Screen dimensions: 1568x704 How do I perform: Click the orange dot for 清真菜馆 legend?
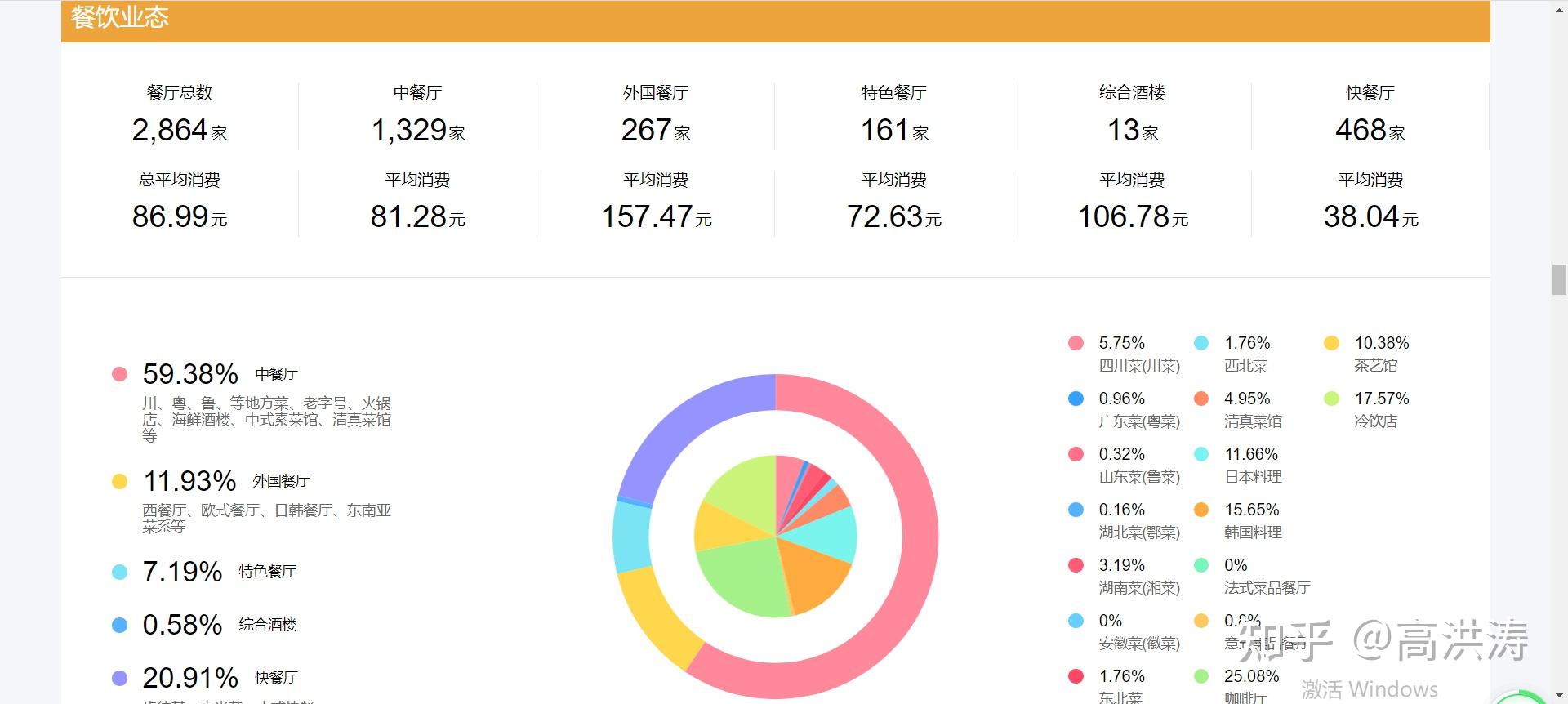pyautogui.click(x=1201, y=399)
